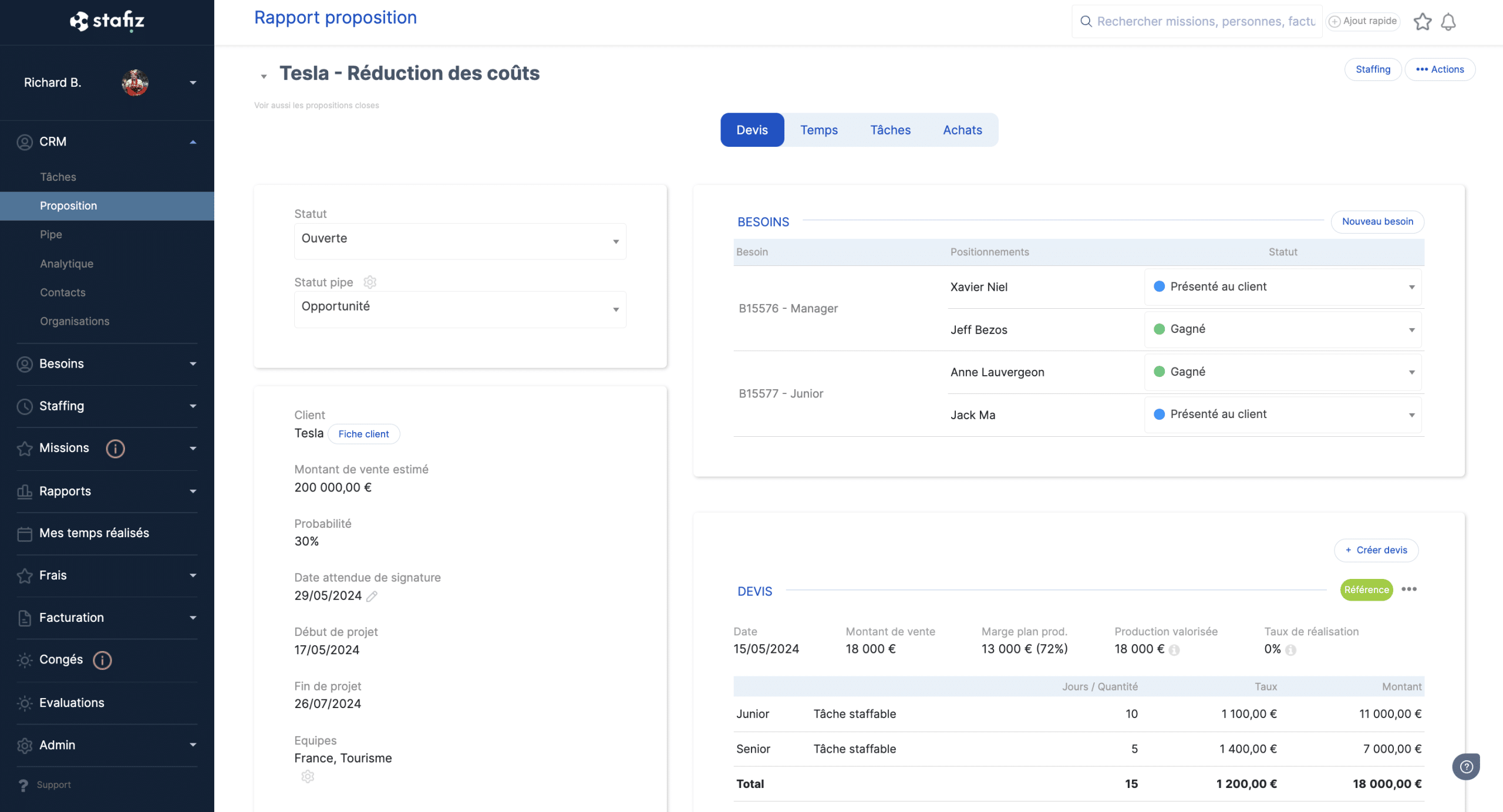Open Tâches under CRM in sidebar
The image size is (1503, 812).
coord(58,177)
